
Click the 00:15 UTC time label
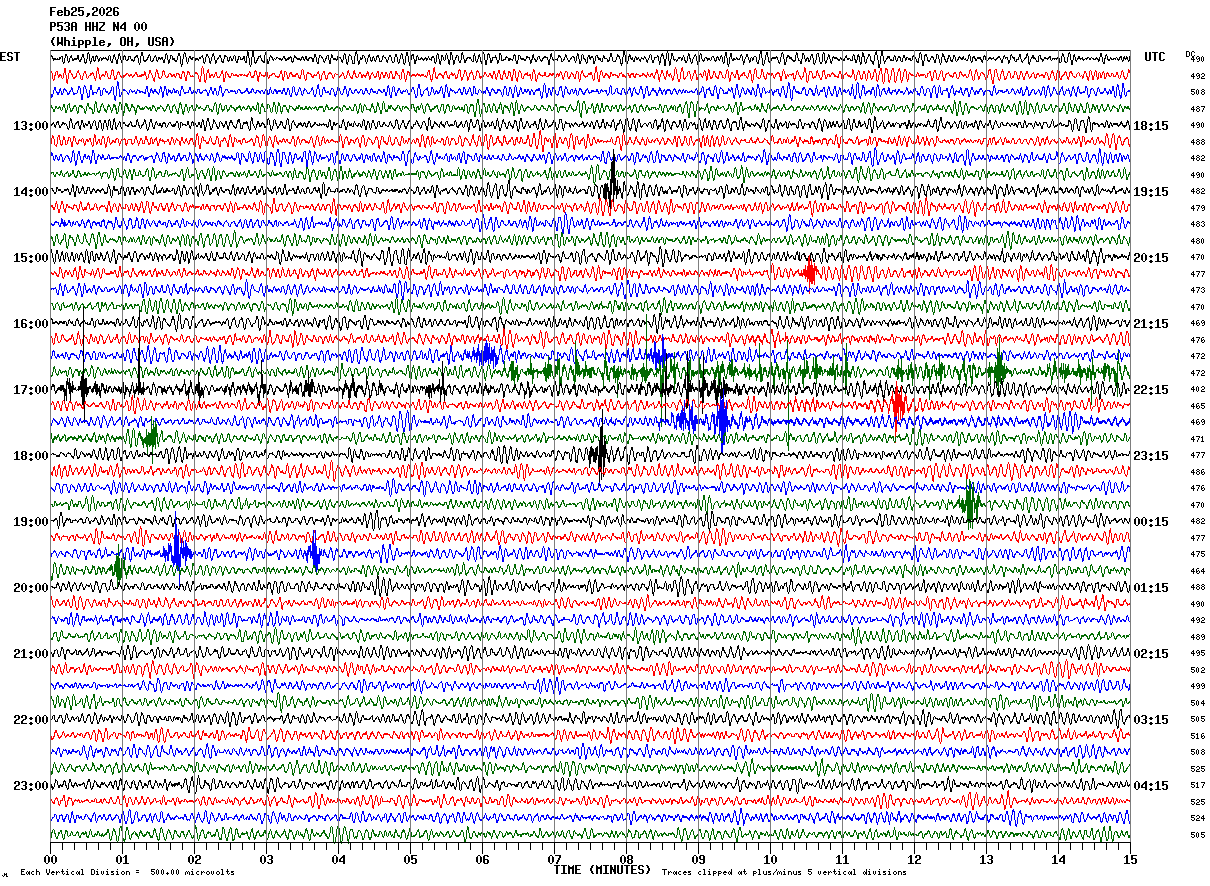[x=1151, y=521]
